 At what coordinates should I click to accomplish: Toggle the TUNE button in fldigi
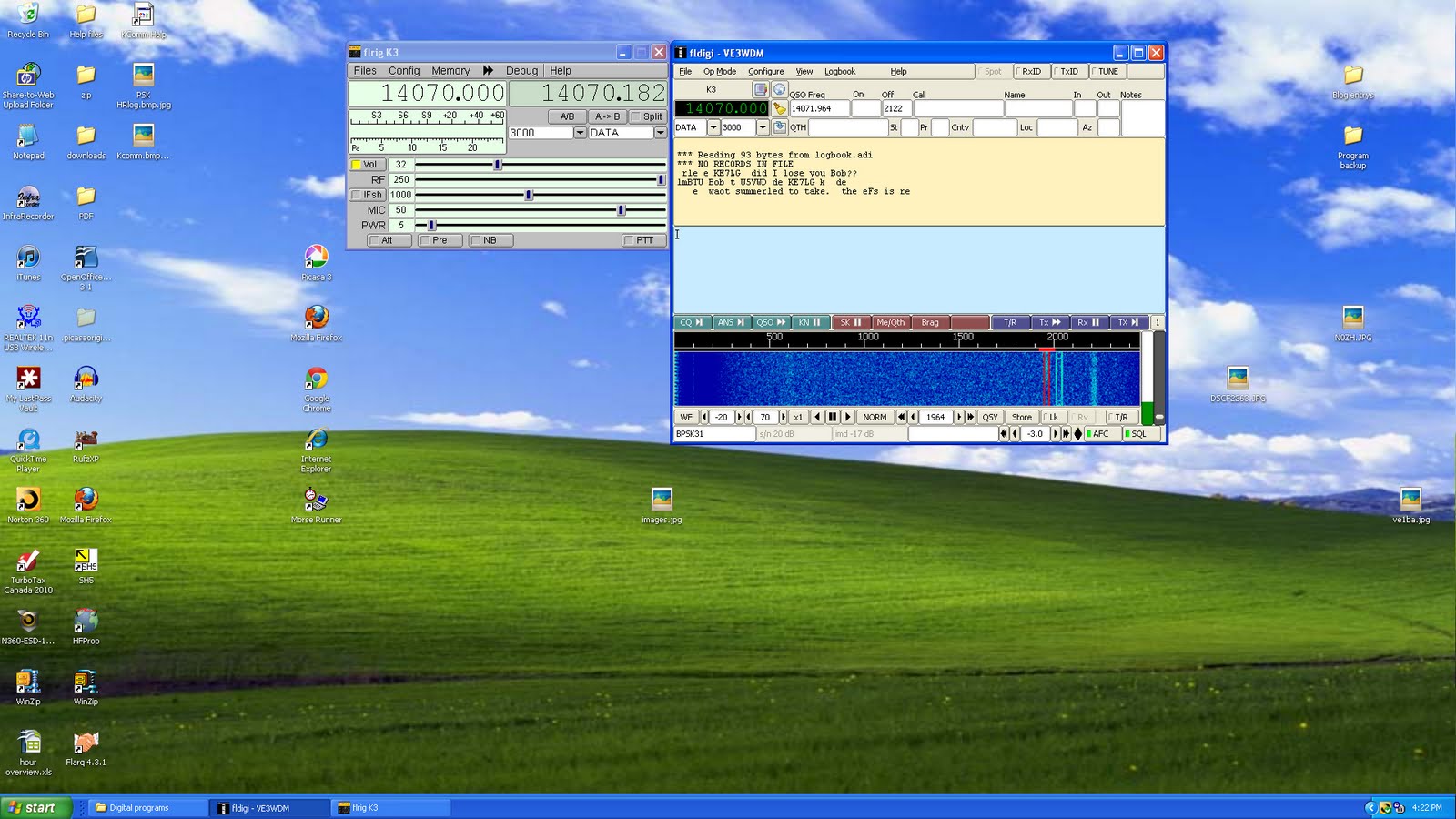[x=1107, y=71]
